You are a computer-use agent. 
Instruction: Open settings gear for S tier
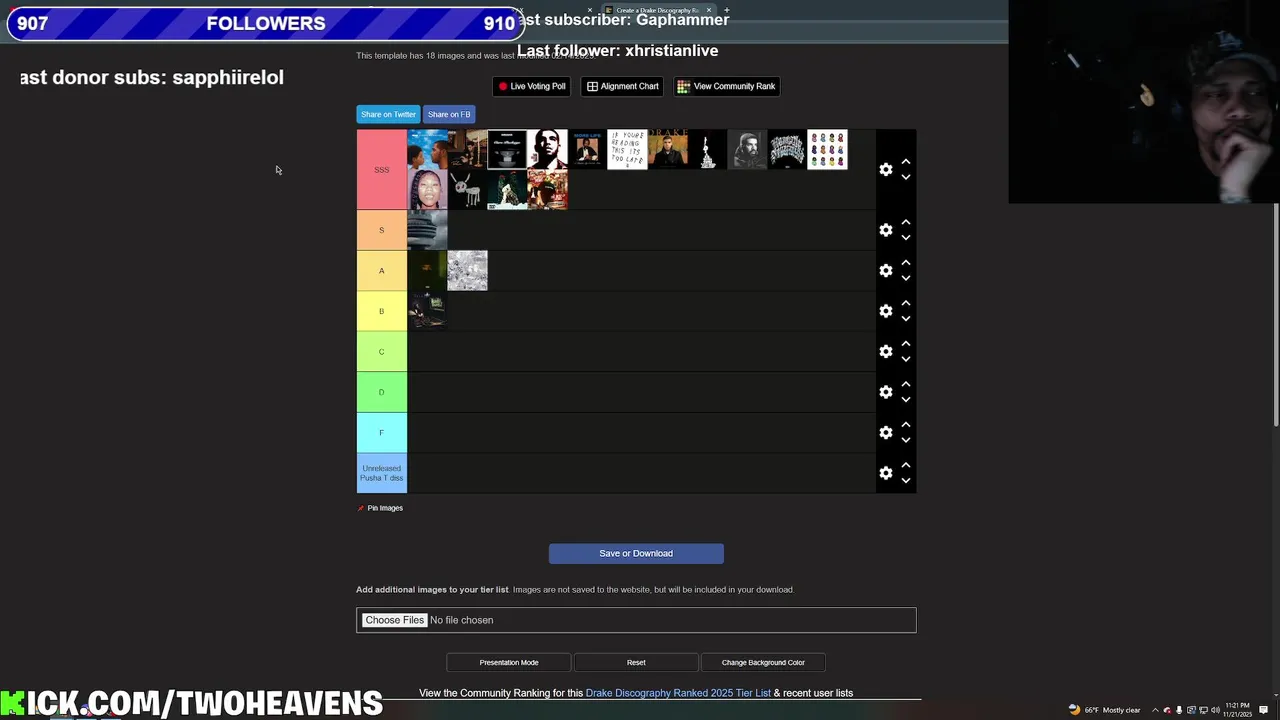tap(885, 230)
